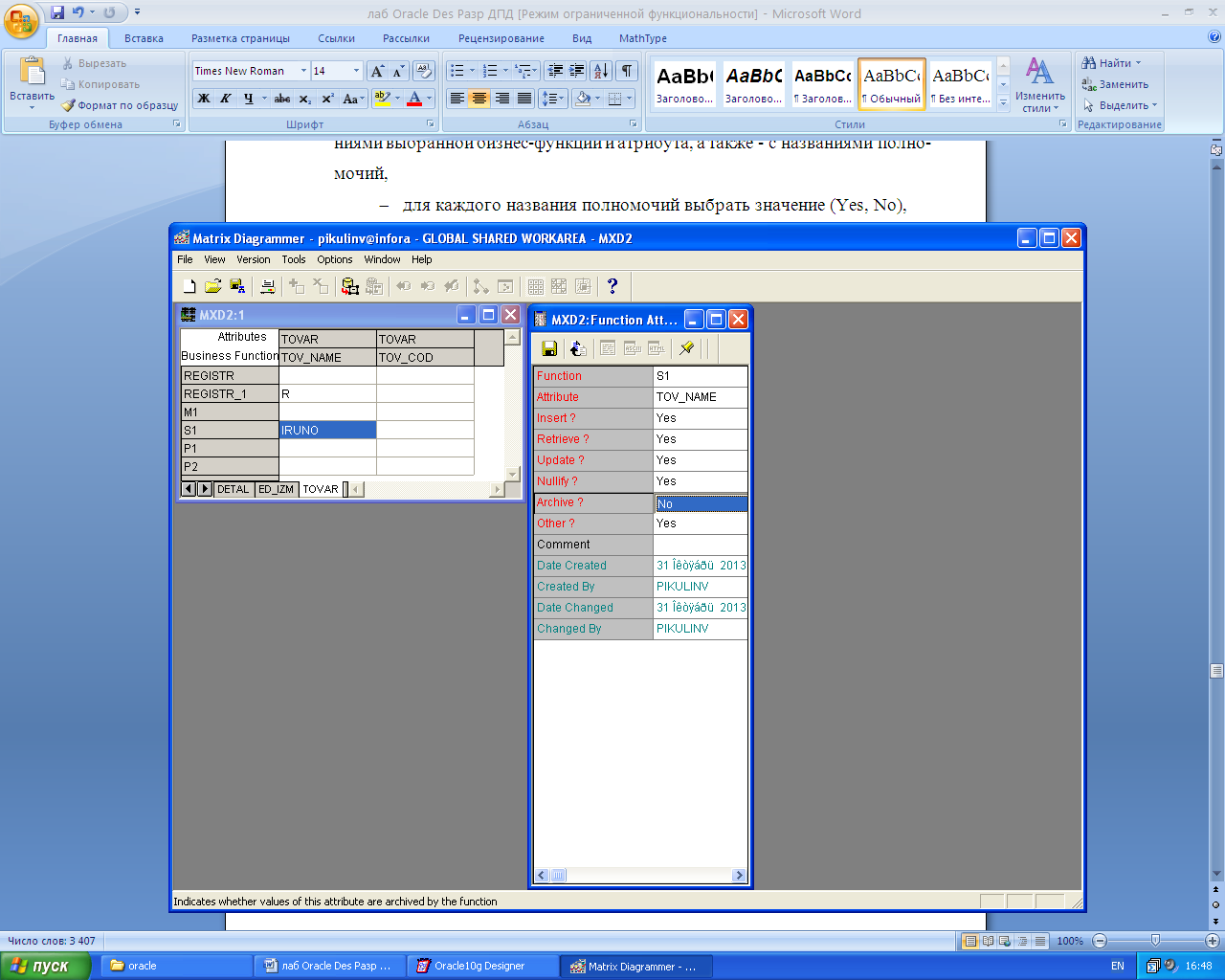Click the Word zoom slider handle
The height and width of the screenshot is (980, 1225).
pyautogui.click(x=1155, y=941)
